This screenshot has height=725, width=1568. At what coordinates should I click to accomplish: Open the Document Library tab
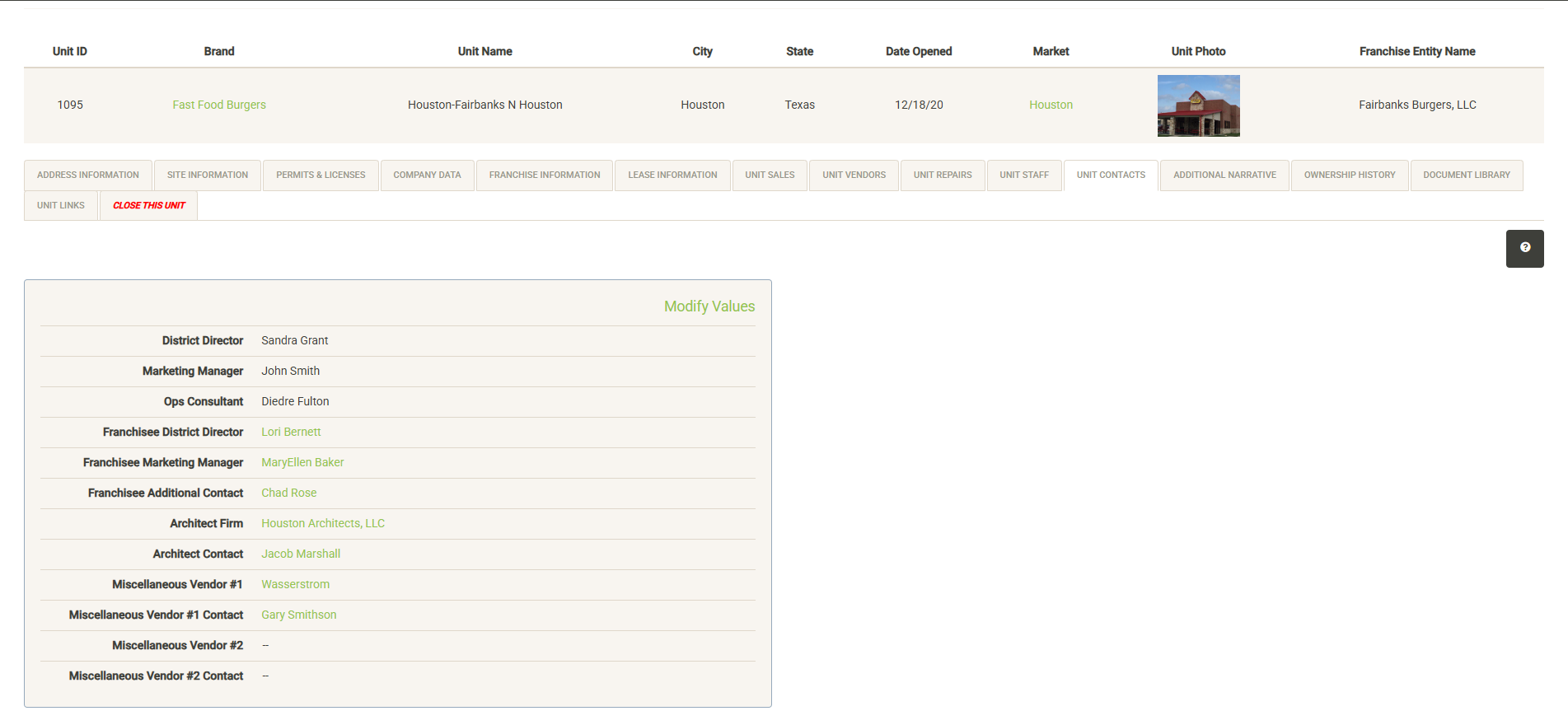(x=1466, y=175)
